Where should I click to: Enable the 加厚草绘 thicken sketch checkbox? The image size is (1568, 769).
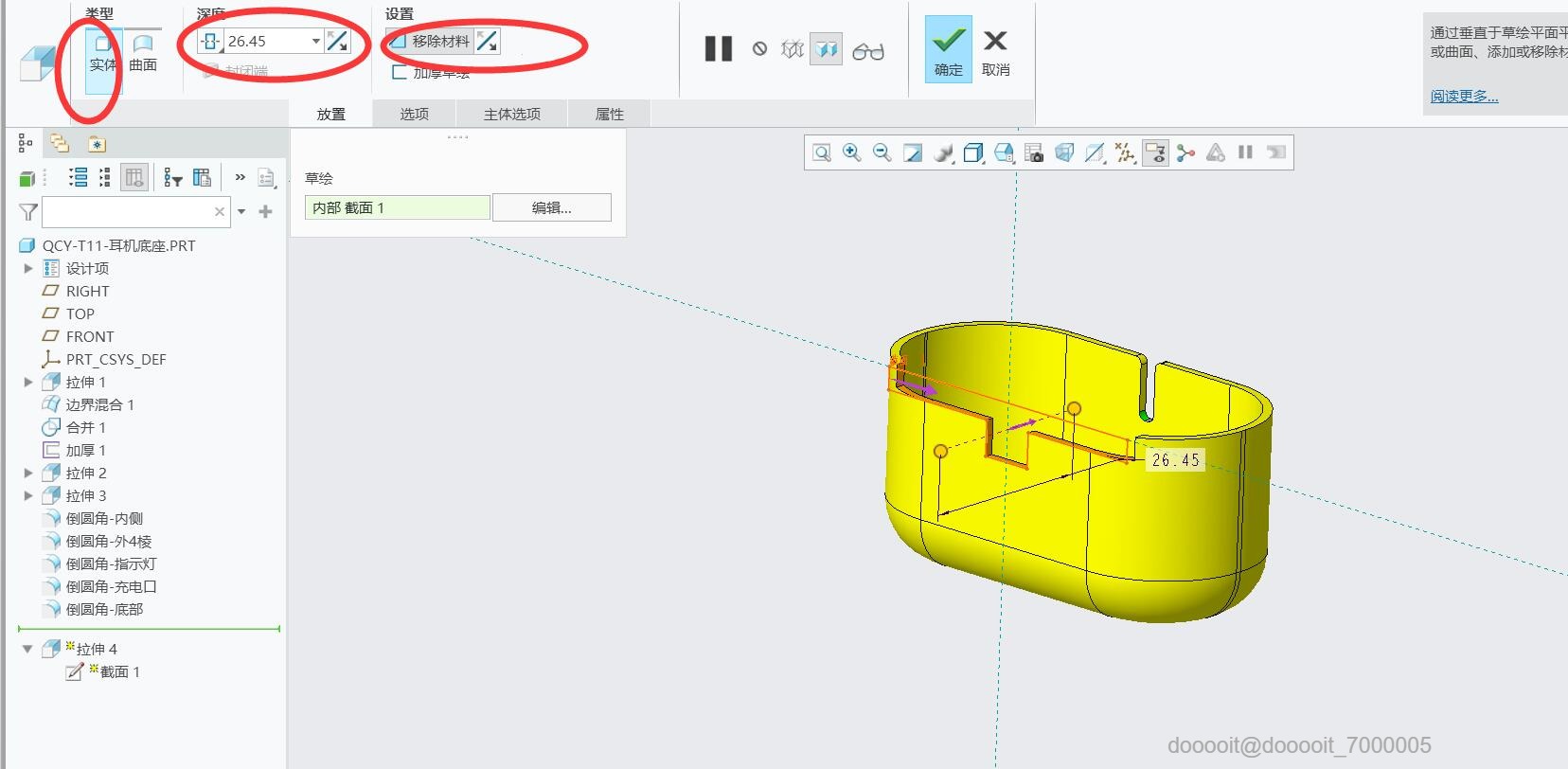point(431,73)
